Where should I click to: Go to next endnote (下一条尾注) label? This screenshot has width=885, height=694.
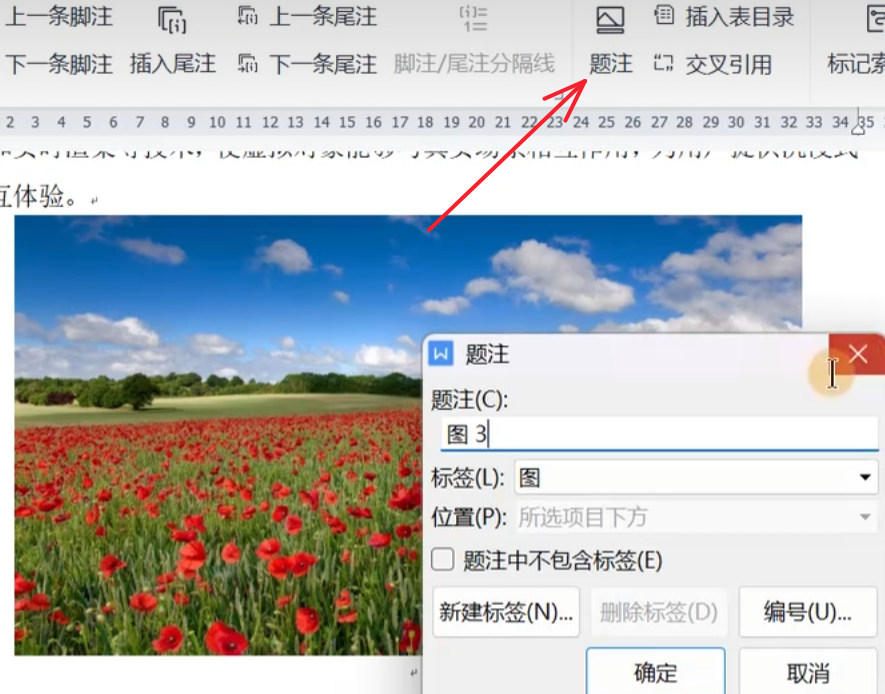[x=323, y=64]
